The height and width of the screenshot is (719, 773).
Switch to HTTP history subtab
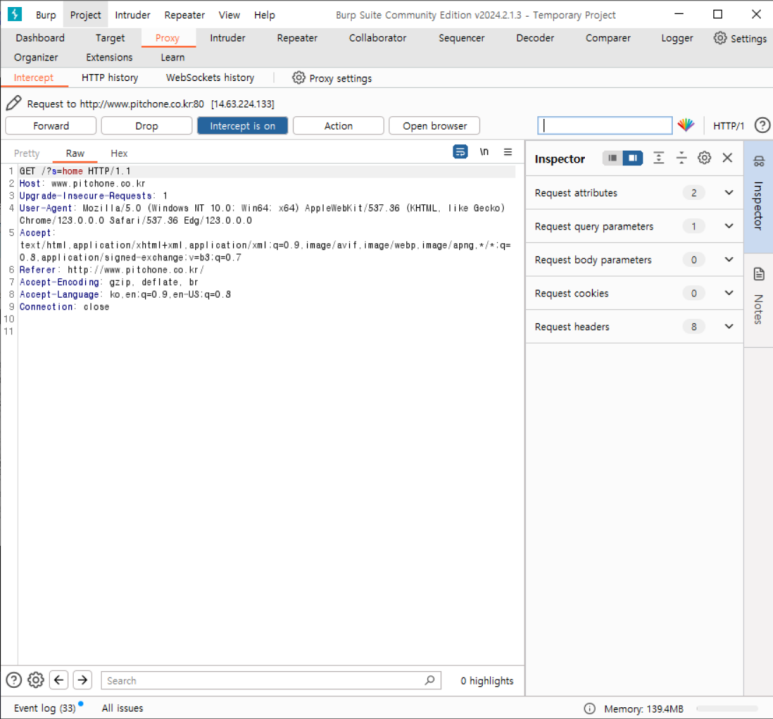110,77
